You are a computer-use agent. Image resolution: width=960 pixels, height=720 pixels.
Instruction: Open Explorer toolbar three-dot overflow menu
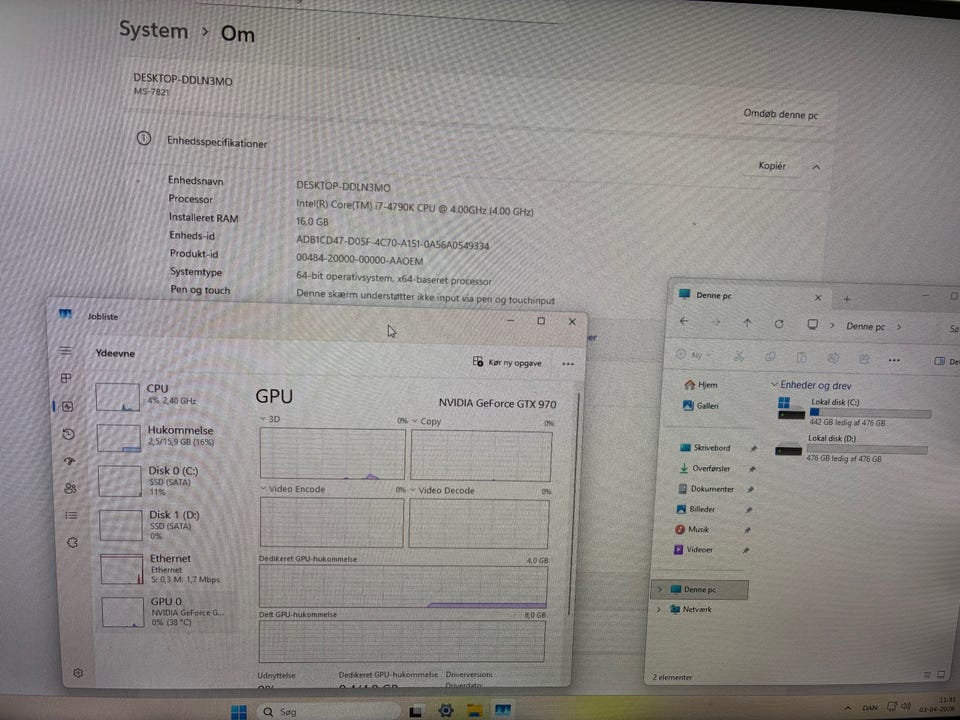(x=894, y=360)
